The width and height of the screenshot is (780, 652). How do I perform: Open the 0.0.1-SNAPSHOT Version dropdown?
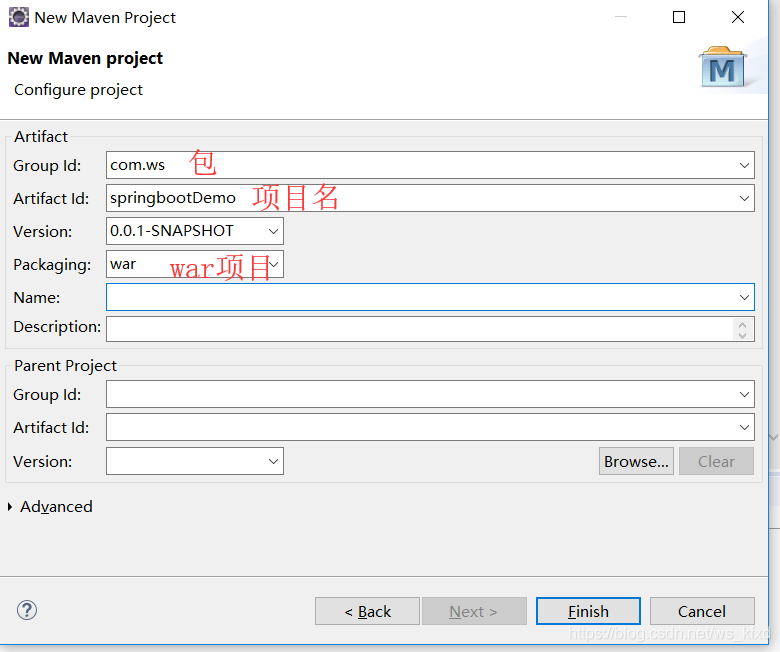click(x=273, y=231)
